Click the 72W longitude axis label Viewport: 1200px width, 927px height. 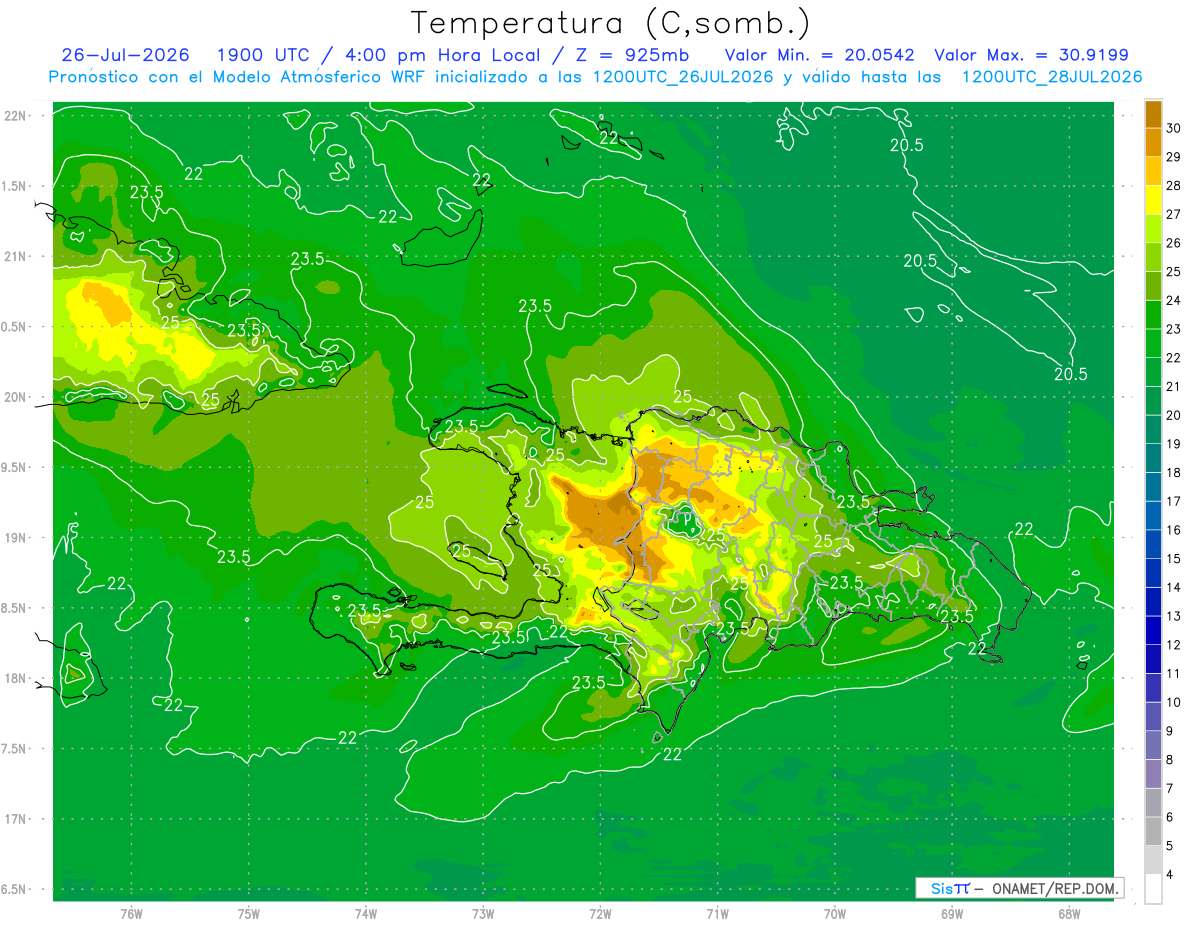click(600, 913)
